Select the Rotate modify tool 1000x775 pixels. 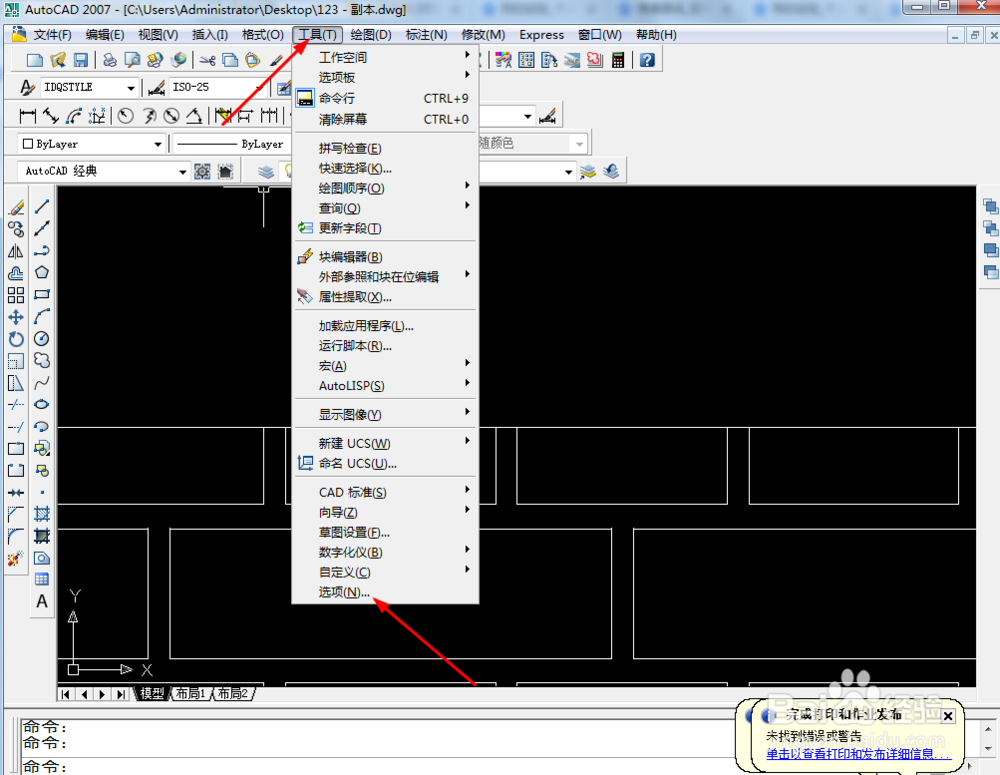[16, 339]
